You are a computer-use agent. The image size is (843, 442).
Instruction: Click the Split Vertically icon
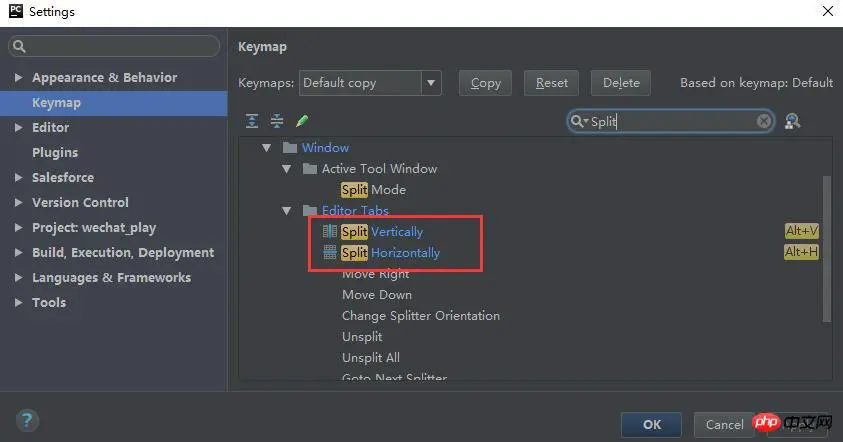pos(330,232)
